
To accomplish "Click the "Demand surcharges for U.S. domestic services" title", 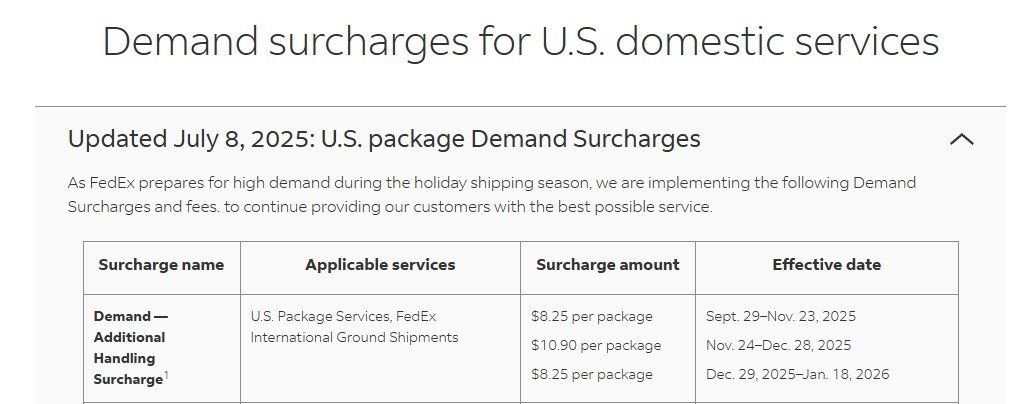I will (x=520, y=42).
